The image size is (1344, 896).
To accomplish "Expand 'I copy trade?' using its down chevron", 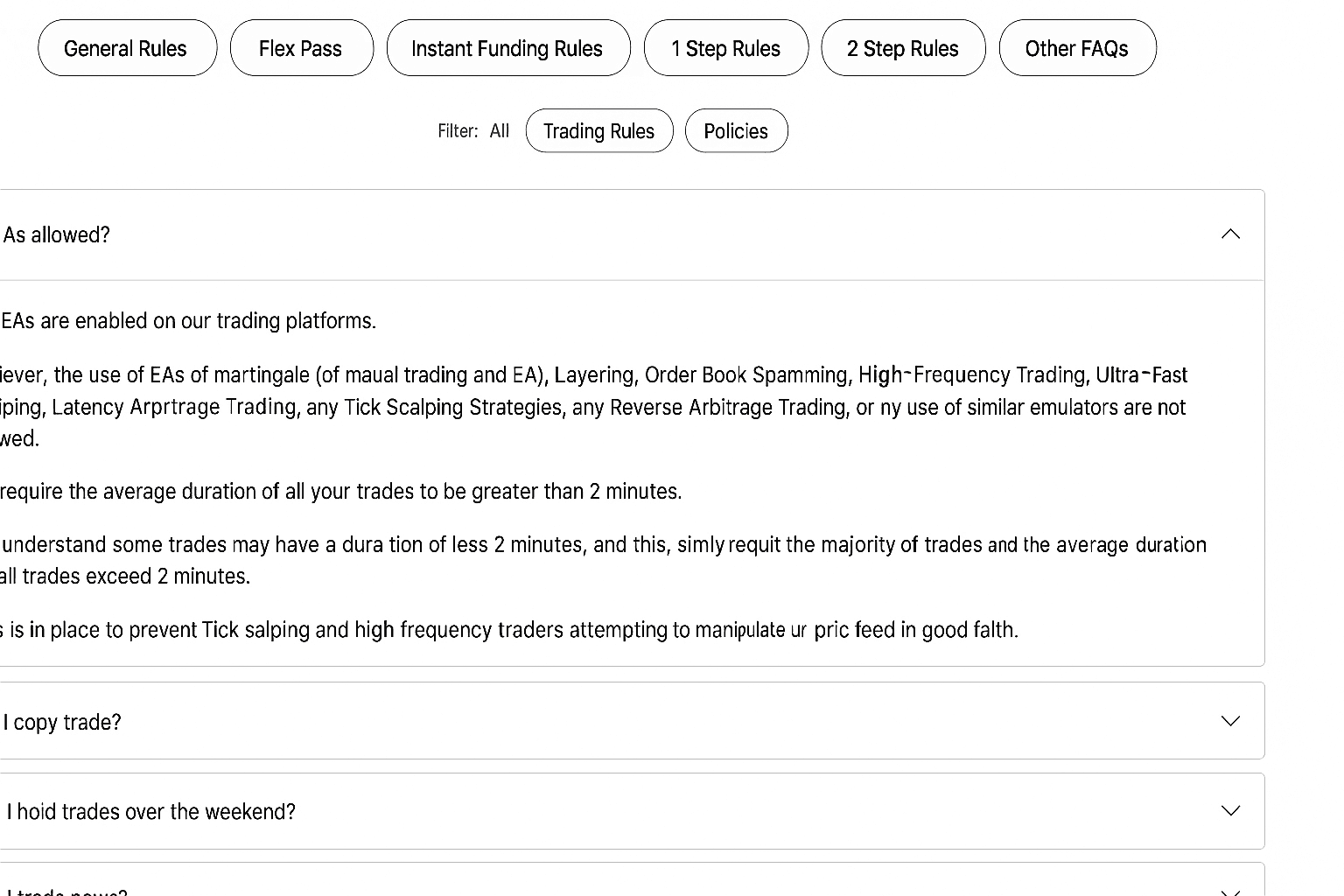I will coord(1230,721).
